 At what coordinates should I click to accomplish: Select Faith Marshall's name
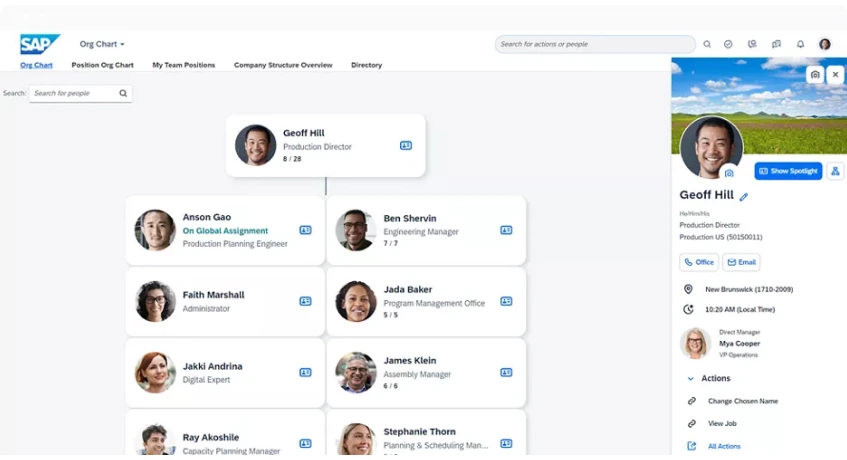(213, 295)
